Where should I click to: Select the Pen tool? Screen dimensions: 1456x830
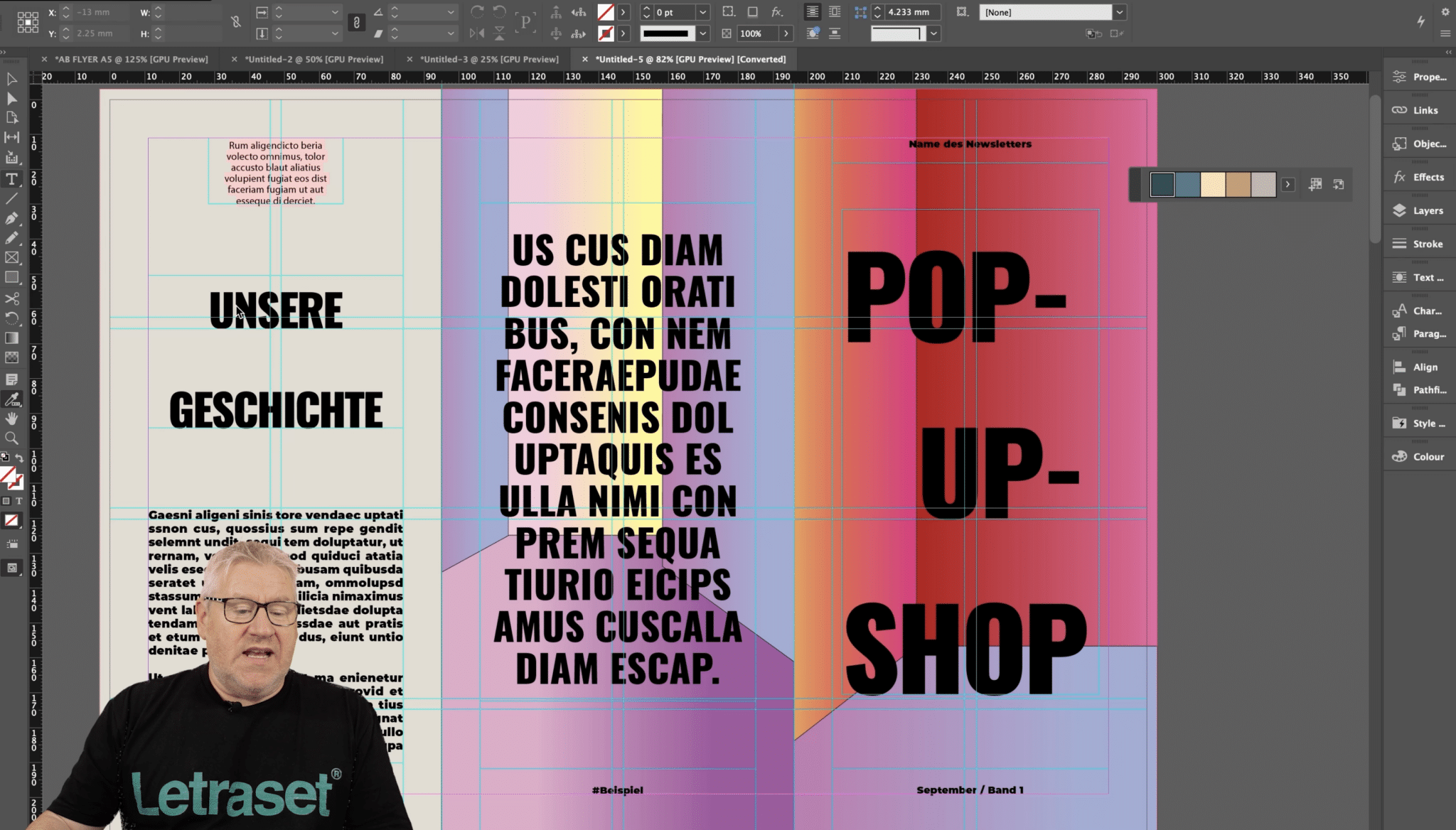coord(11,219)
